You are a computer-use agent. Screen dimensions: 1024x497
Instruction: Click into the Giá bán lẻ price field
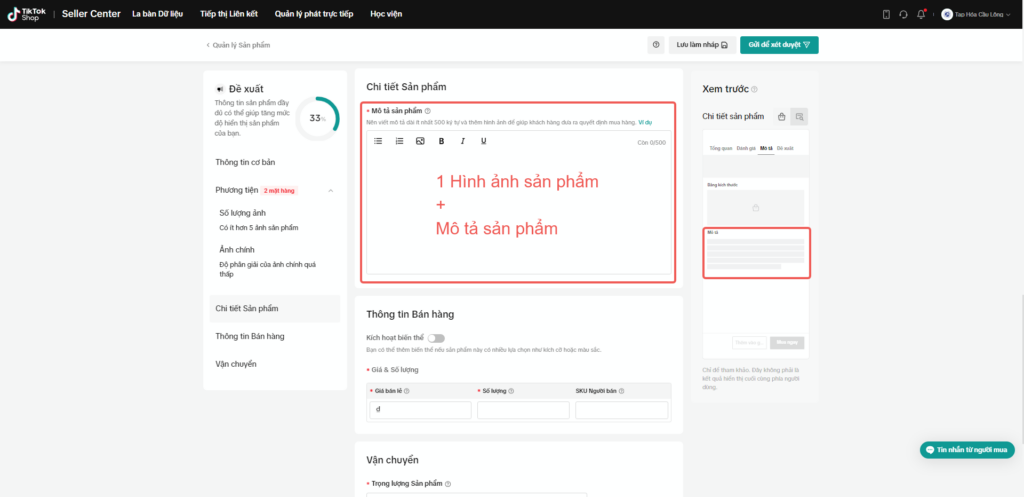click(x=420, y=410)
